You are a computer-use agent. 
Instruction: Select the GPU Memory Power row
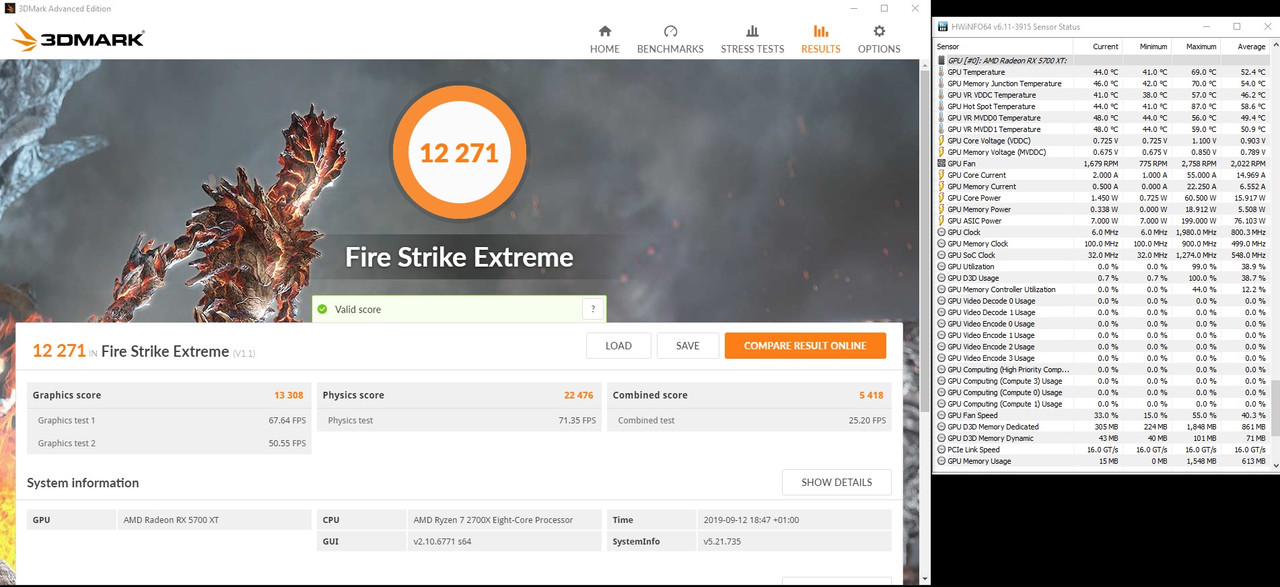click(1102, 209)
